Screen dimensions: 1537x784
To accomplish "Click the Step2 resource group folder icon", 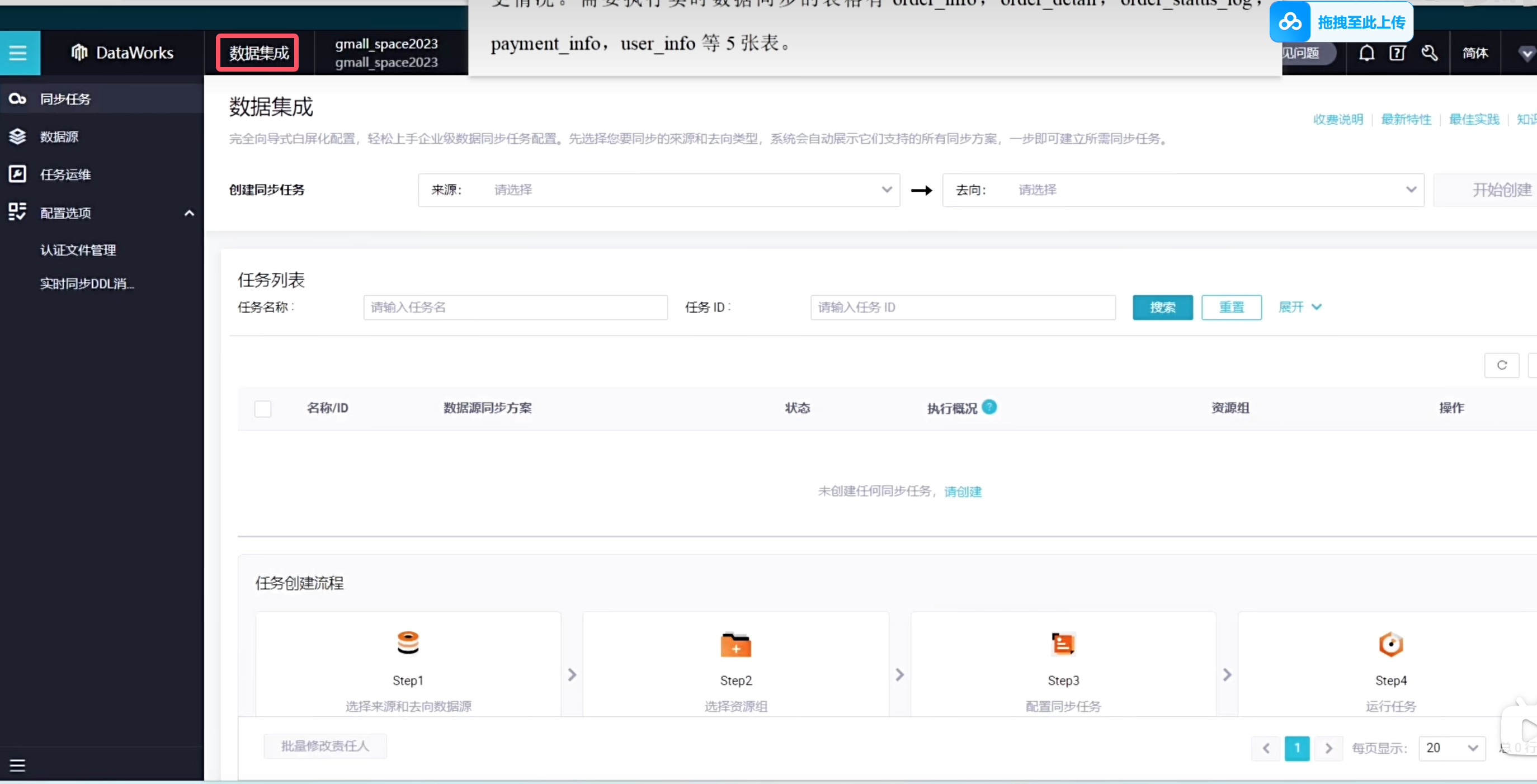I will [736, 644].
